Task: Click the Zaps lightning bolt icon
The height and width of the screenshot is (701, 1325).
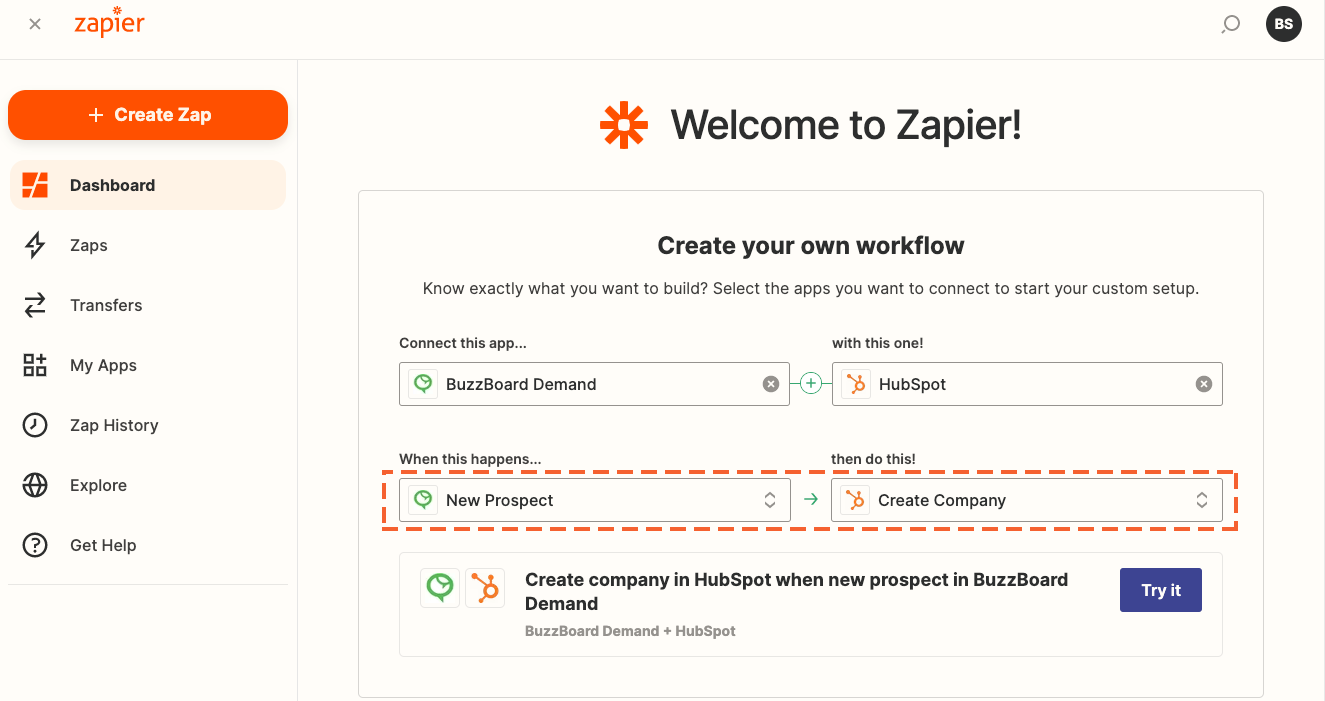Action: click(35, 245)
